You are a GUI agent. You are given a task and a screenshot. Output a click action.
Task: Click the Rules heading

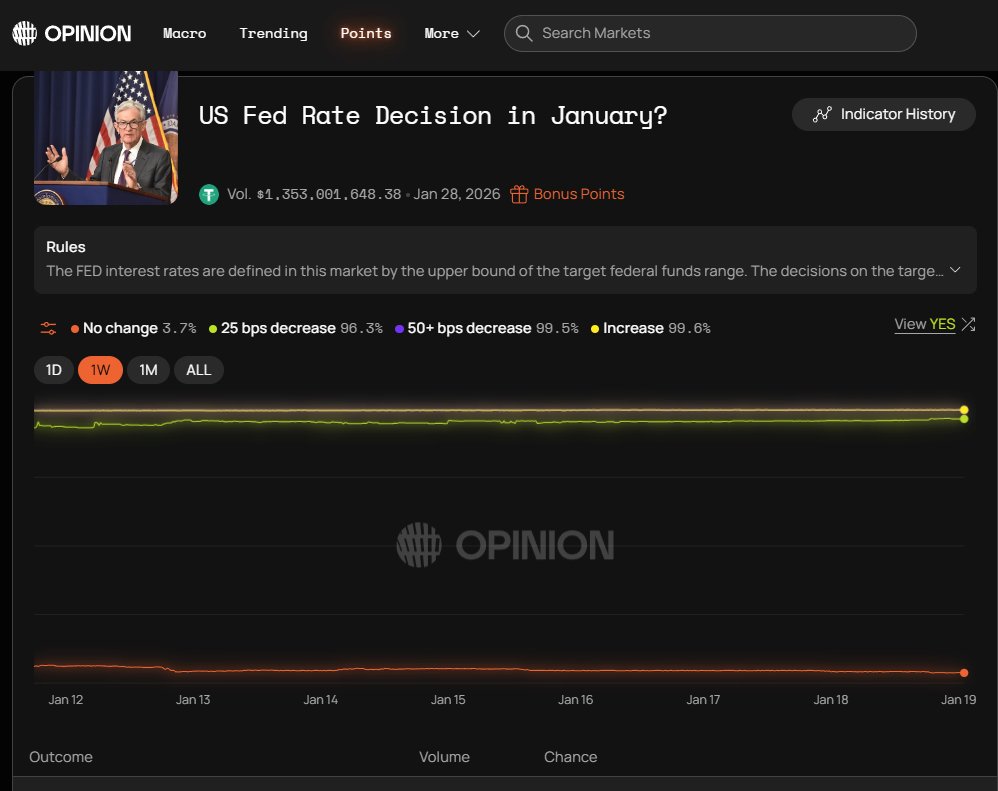click(x=66, y=247)
